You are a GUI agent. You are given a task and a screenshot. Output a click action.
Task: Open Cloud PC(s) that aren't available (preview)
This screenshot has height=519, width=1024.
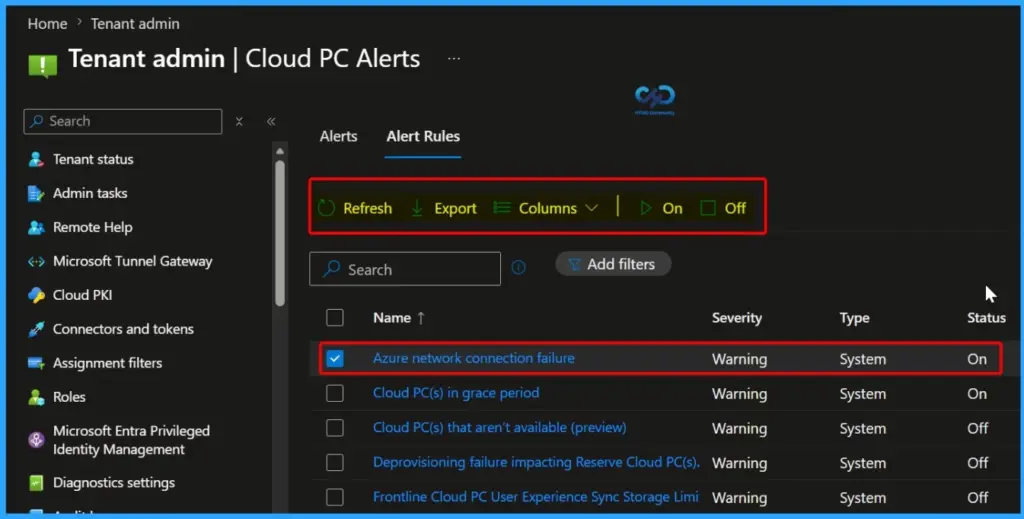coord(500,427)
